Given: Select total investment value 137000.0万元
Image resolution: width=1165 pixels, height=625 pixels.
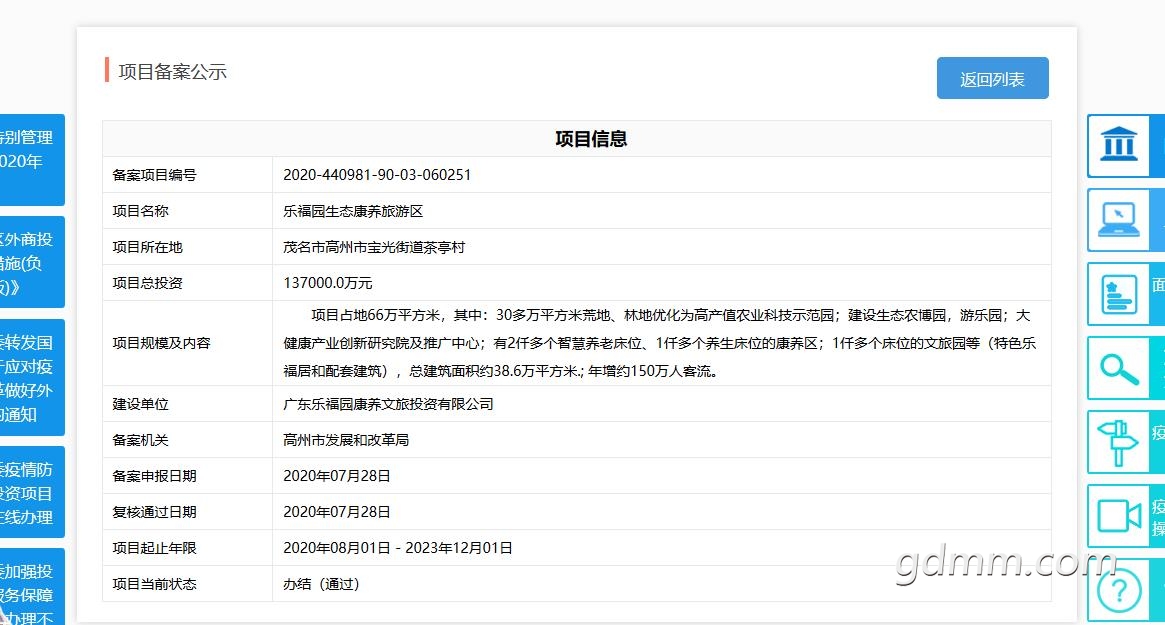Looking at the screenshot, I should tap(328, 283).
